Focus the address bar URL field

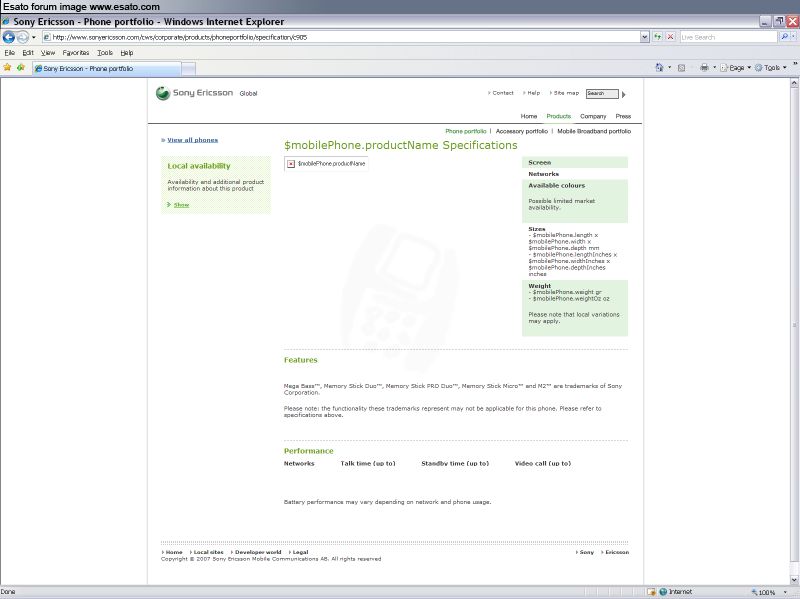[x=342, y=37]
